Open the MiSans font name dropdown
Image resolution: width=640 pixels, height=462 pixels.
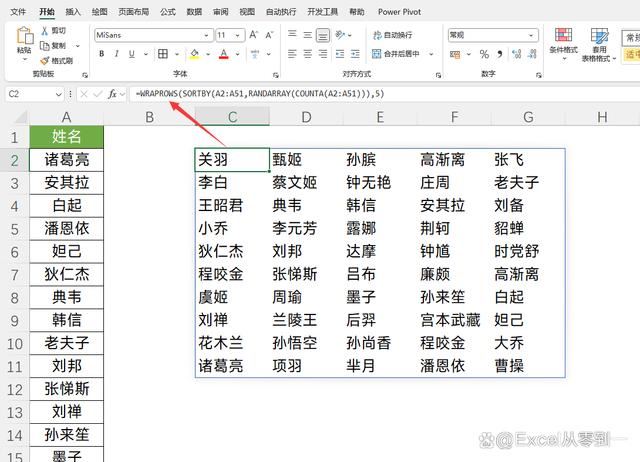(206, 35)
